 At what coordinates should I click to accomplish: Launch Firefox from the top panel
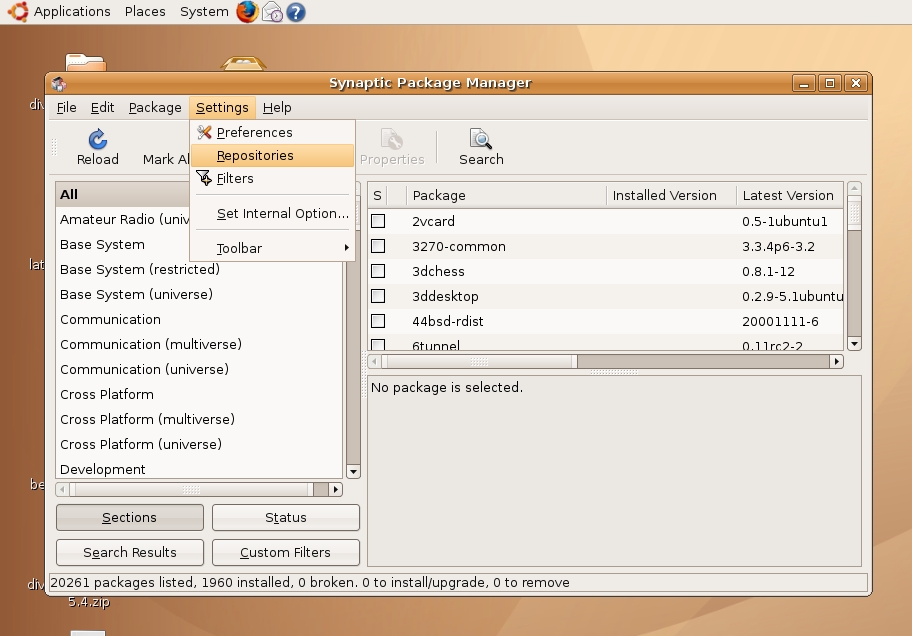pyautogui.click(x=247, y=12)
